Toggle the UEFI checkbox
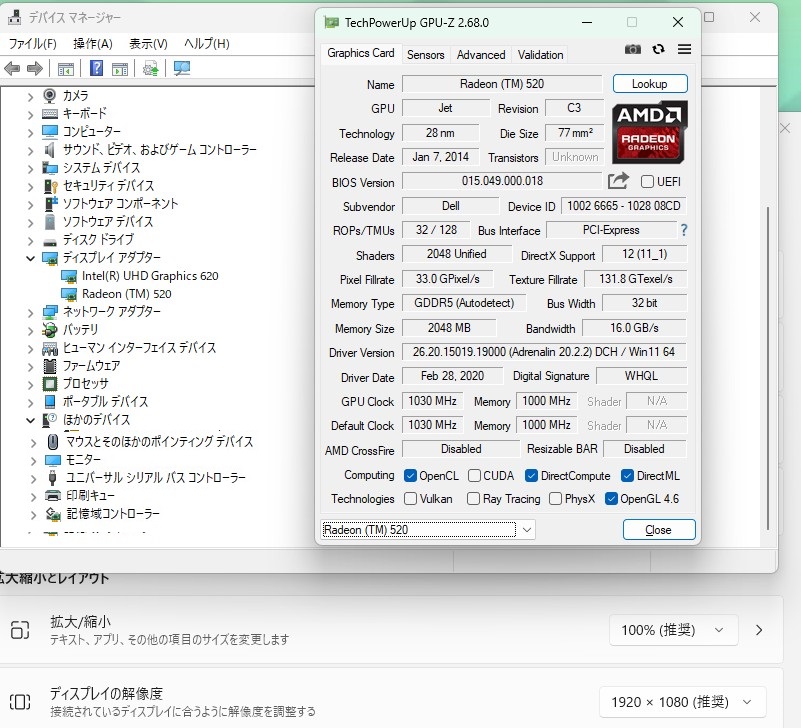801x728 pixels. 647,181
